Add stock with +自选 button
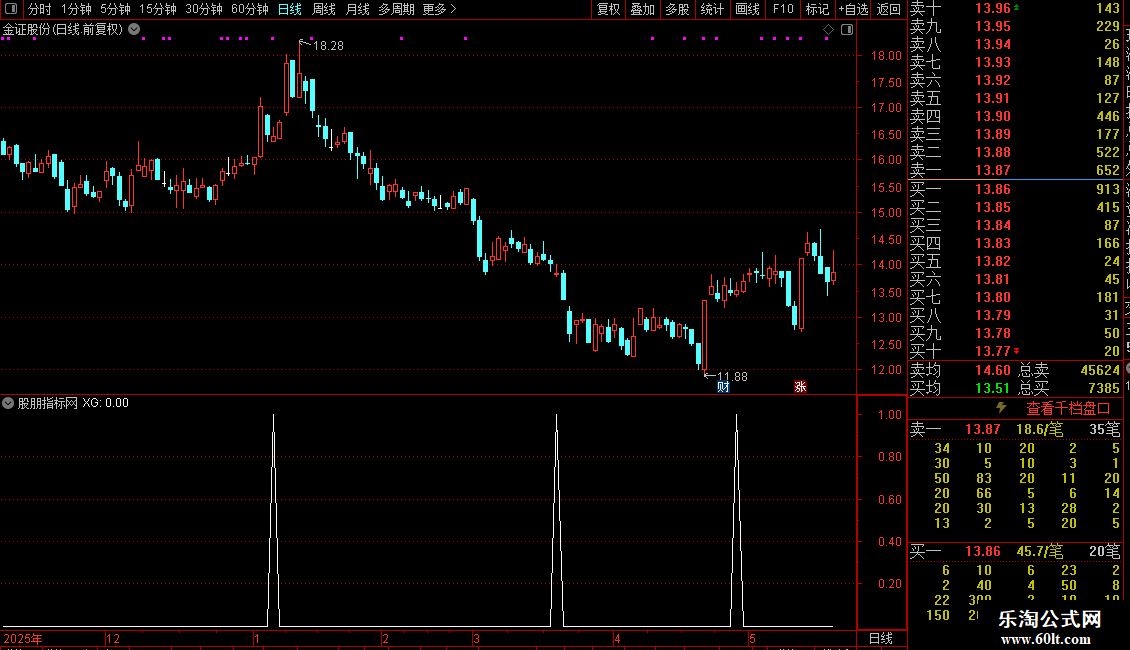This screenshot has height=650, width=1130. pos(853,9)
